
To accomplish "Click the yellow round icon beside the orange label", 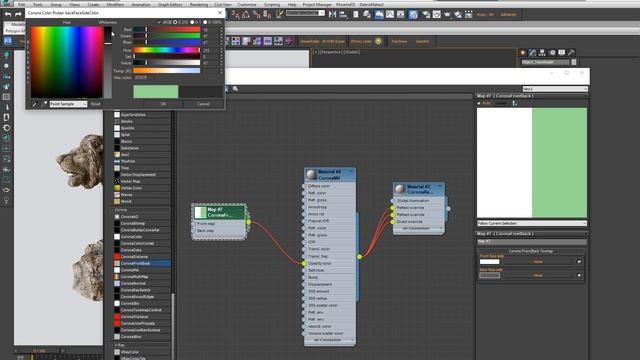I will click(378, 41).
